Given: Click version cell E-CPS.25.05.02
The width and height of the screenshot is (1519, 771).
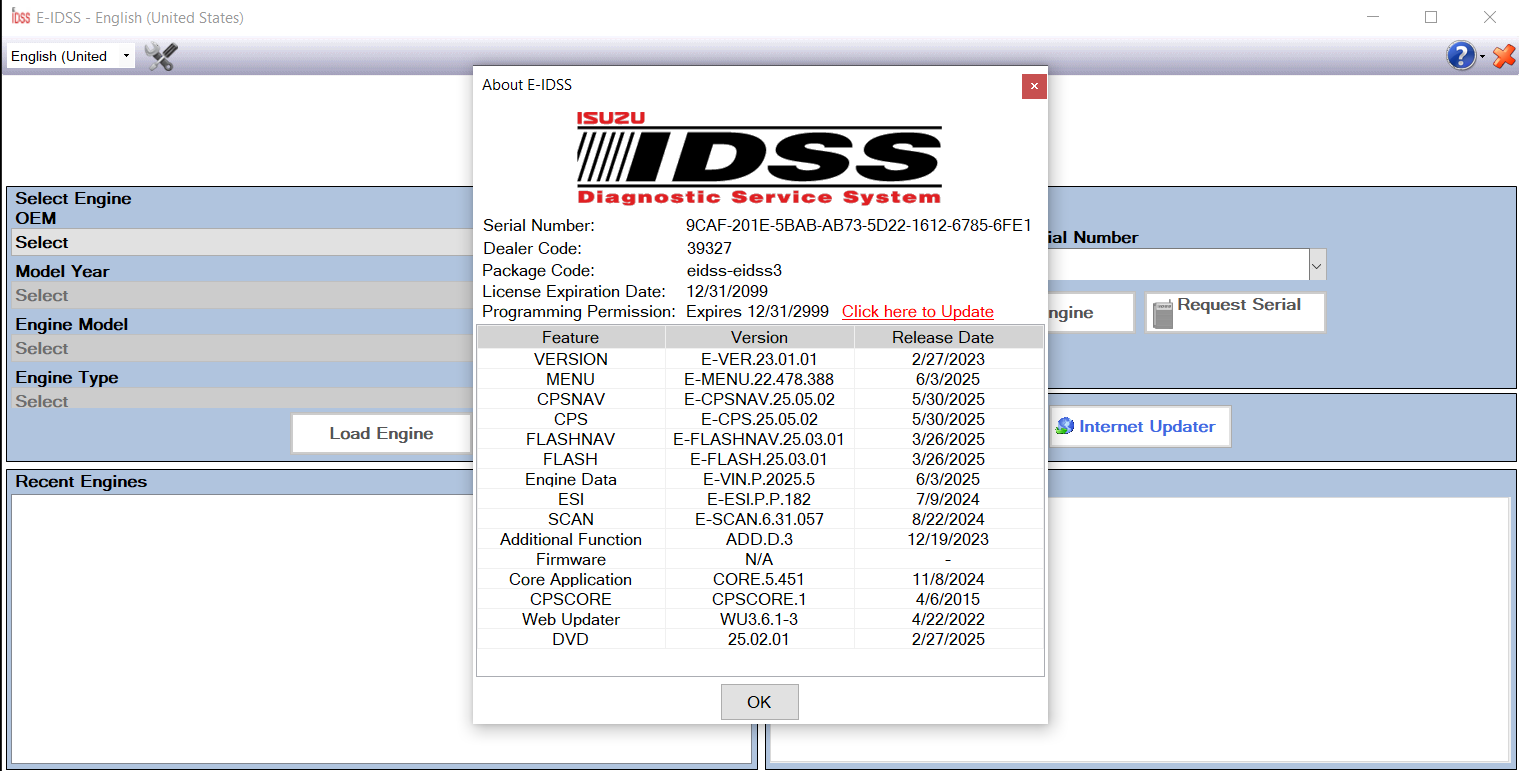Looking at the screenshot, I should 759,419.
